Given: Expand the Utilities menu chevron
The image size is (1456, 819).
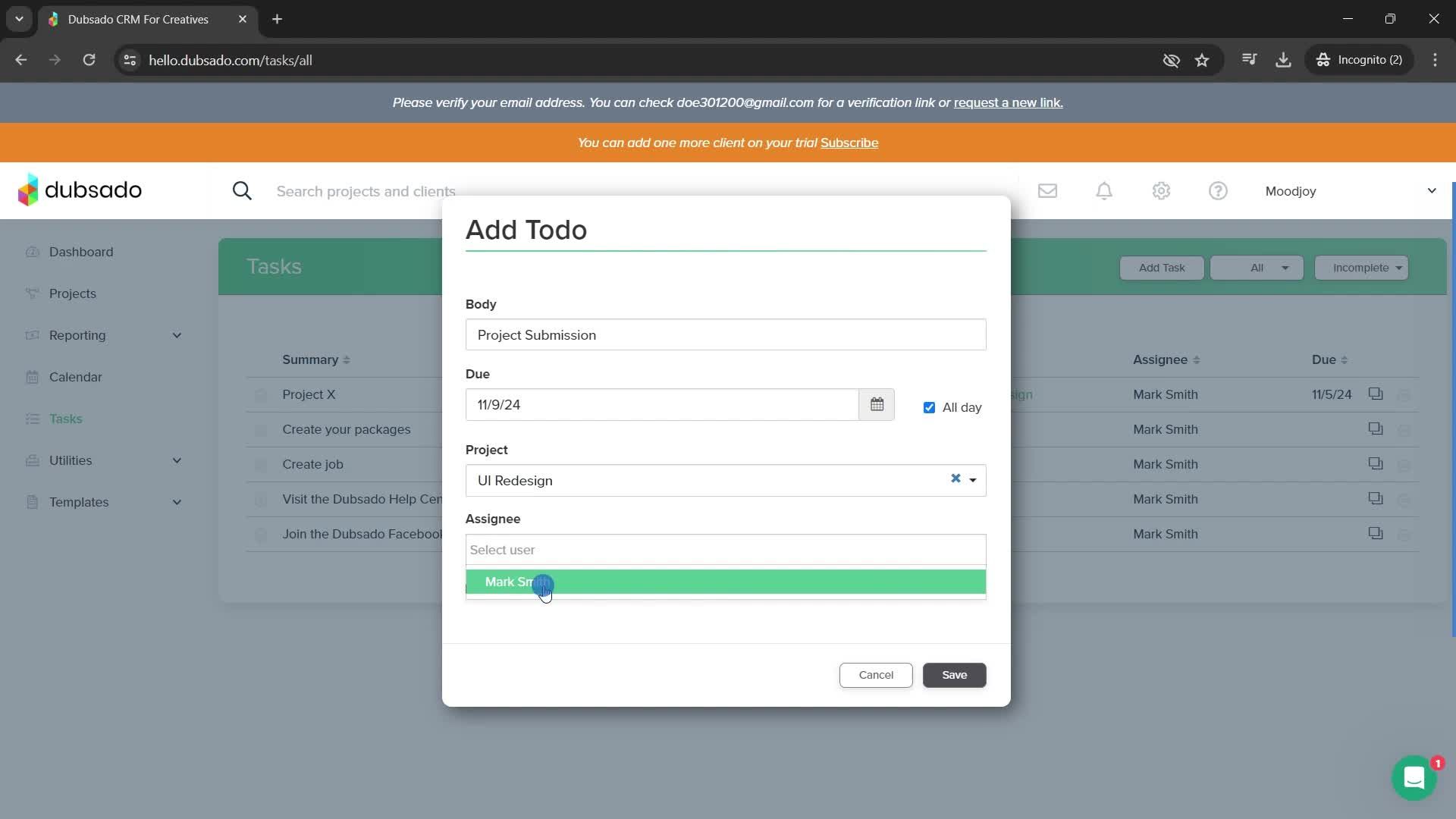Looking at the screenshot, I should point(177,460).
